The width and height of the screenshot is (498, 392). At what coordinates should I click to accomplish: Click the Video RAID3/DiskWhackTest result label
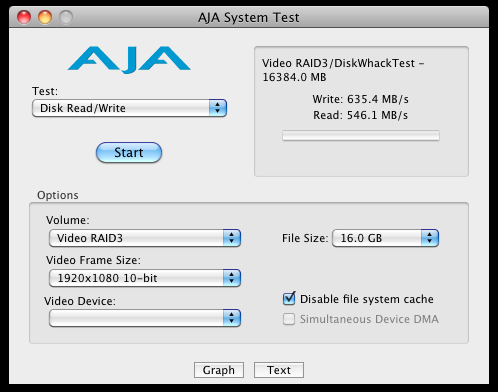pos(343,70)
